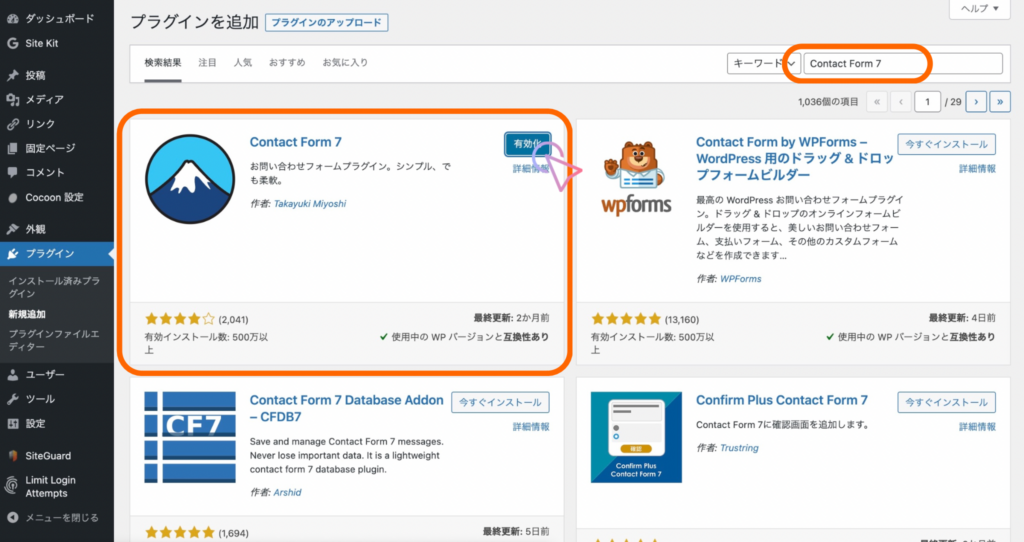The height and width of the screenshot is (542, 1024).
Task: Open 投稿 pin icon in sidebar
Action: [x=12, y=75]
